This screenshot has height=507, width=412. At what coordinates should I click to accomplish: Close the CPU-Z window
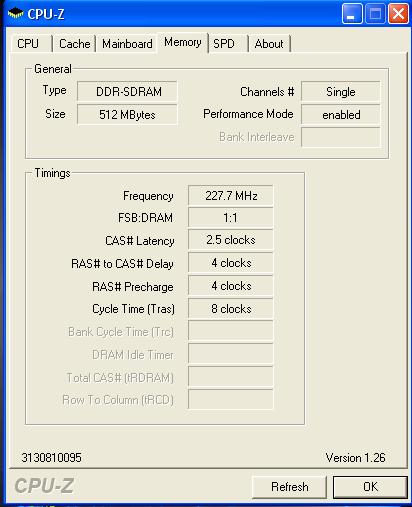pyautogui.click(x=398, y=14)
